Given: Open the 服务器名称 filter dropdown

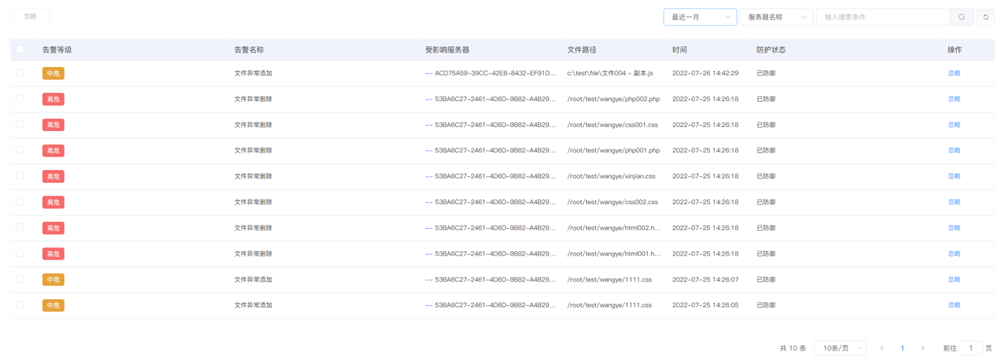Looking at the screenshot, I should (777, 17).
